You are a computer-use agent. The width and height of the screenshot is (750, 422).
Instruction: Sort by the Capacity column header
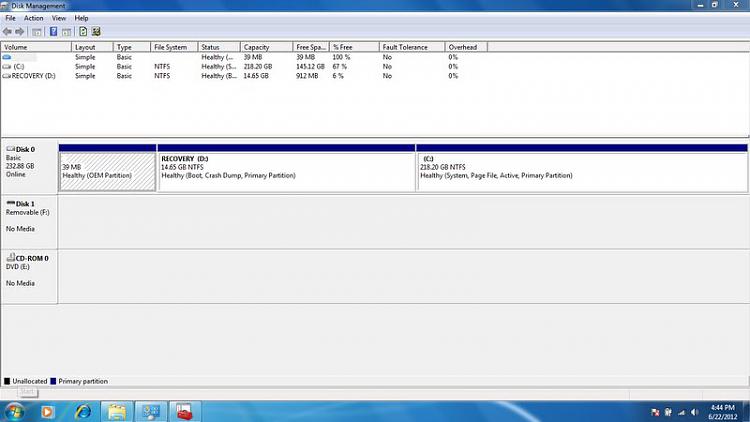pyautogui.click(x=266, y=47)
